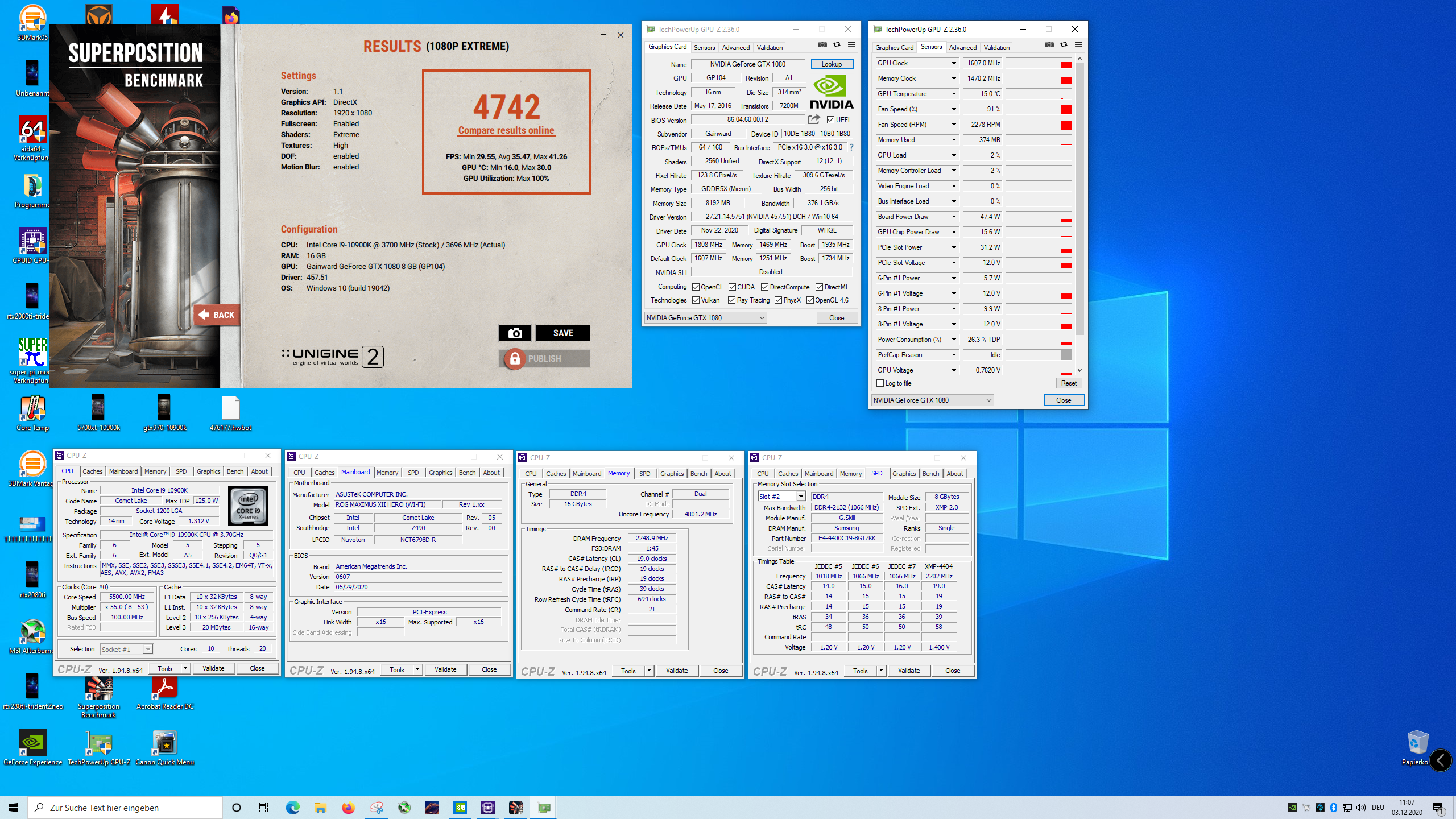This screenshot has width=1456, height=819.
Task: Open the About tab in CPU-Z SPD window
Action: (x=955, y=474)
